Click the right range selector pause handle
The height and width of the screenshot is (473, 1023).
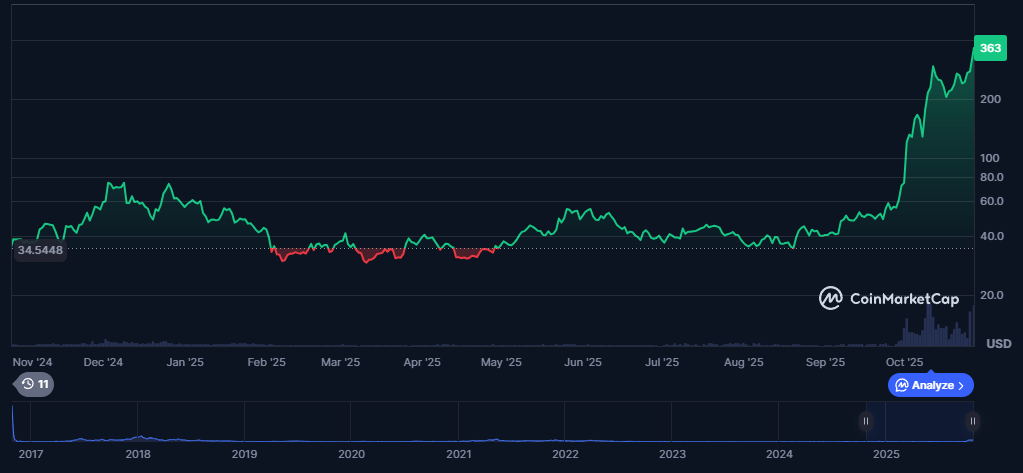pos(972,421)
